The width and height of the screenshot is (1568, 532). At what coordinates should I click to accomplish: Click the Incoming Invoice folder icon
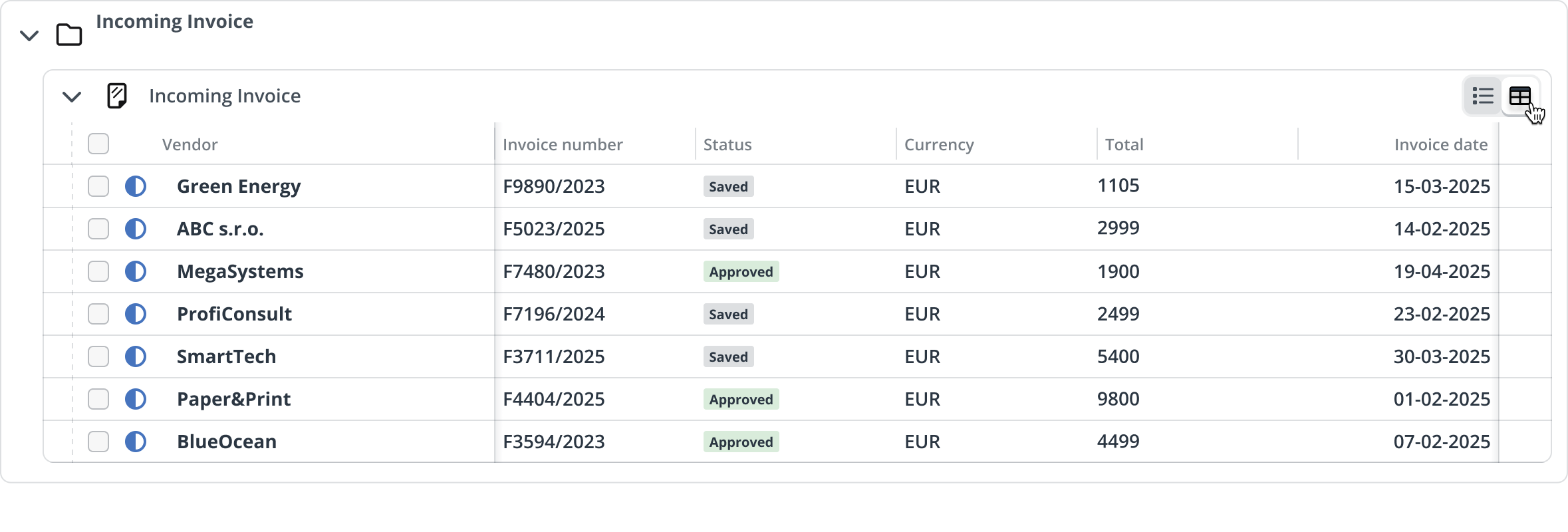69,35
